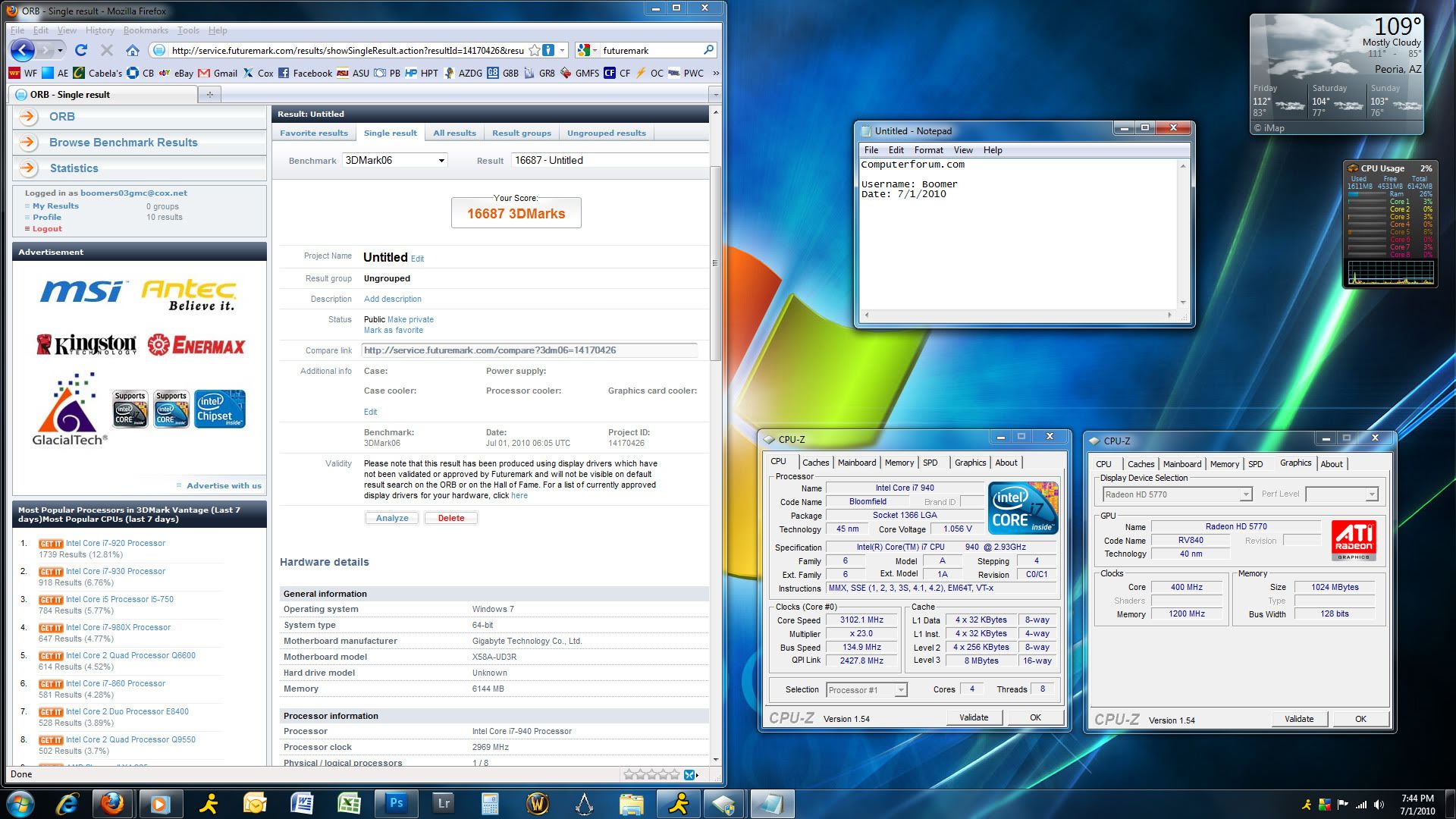Open the Facebook bookmark
The height and width of the screenshot is (819, 1456).
[306, 73]
